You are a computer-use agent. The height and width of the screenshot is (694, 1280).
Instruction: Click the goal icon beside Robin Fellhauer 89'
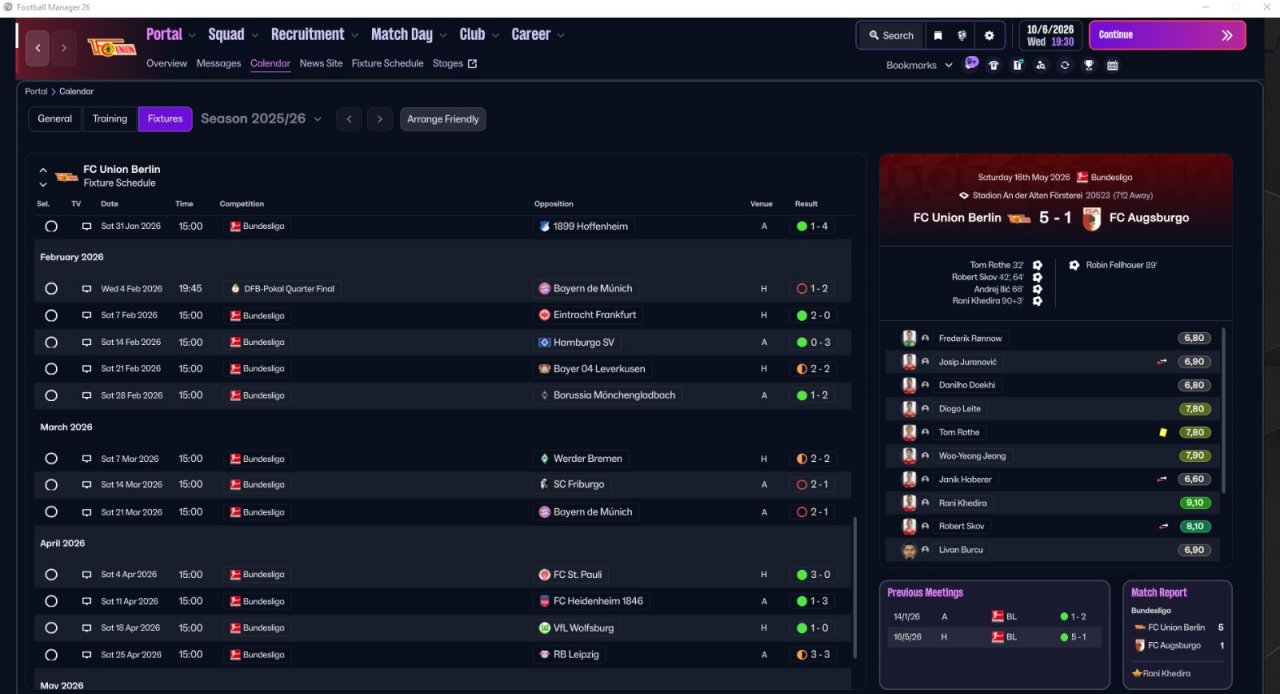(1074, 265)
